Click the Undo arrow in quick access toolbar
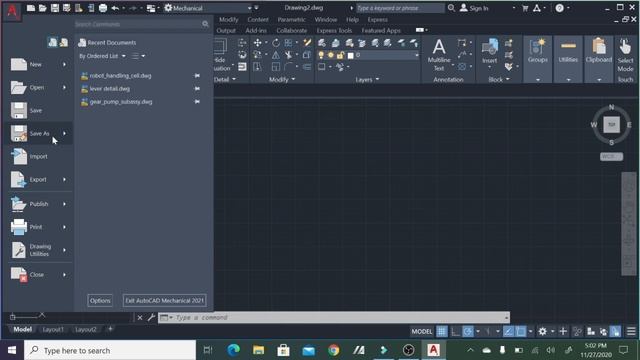Screen dimensions: 640x360 coord(115,8)
